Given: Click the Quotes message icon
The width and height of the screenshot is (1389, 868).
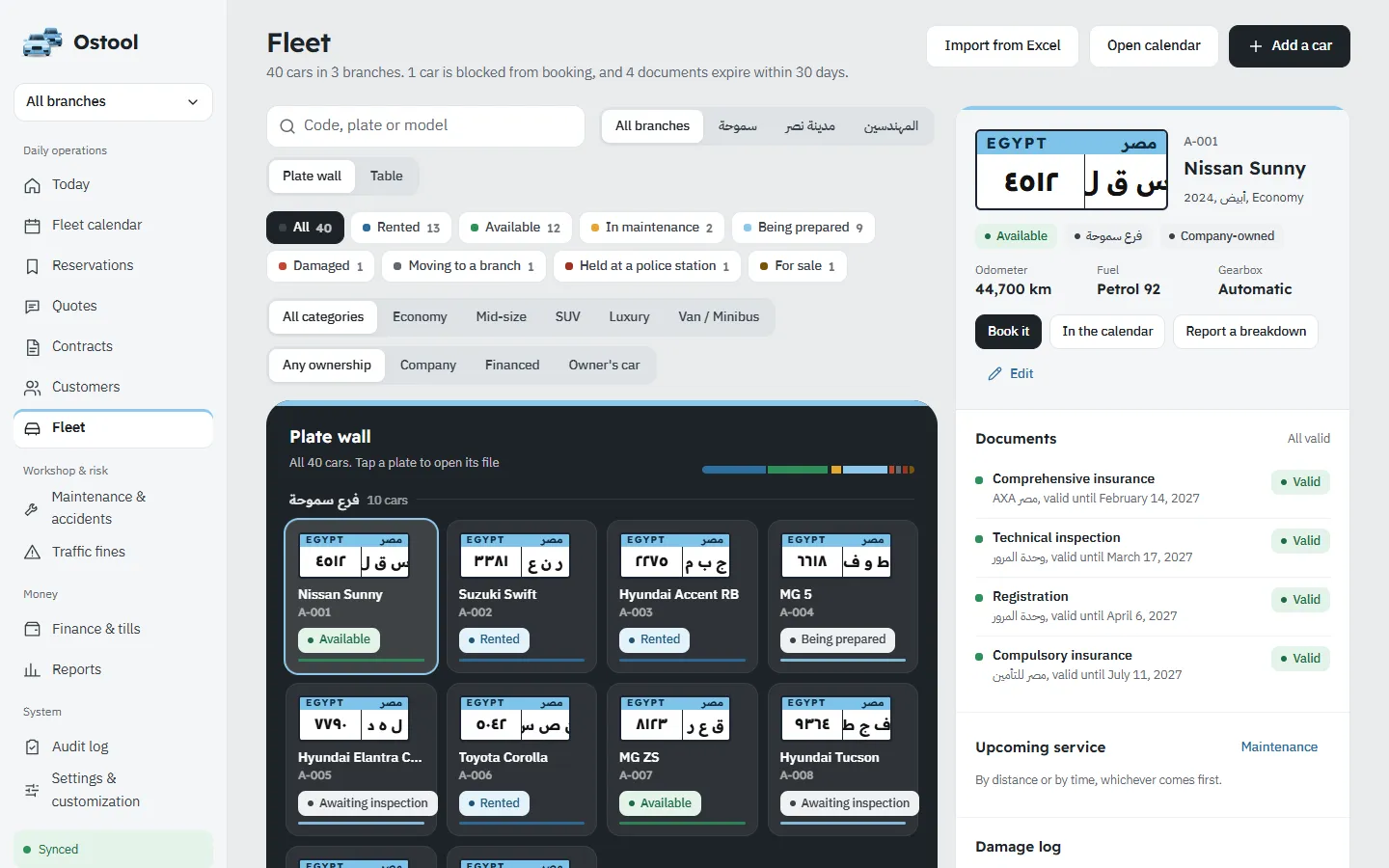Looking at the screenshot, I should (x=33, y=307).
